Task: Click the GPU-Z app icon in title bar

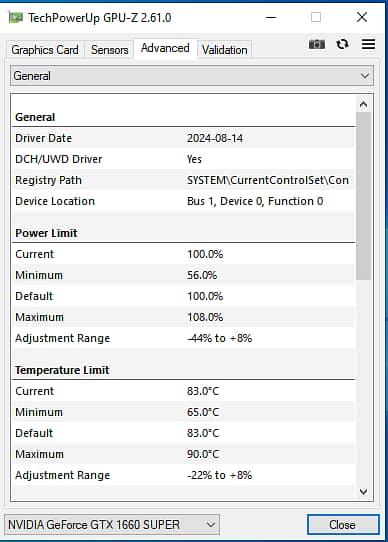Action: tap(16, 17)
